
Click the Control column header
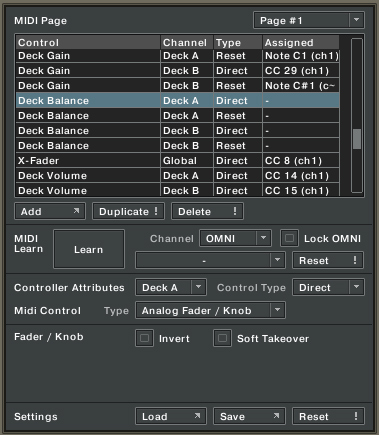[x=88, y=42]
